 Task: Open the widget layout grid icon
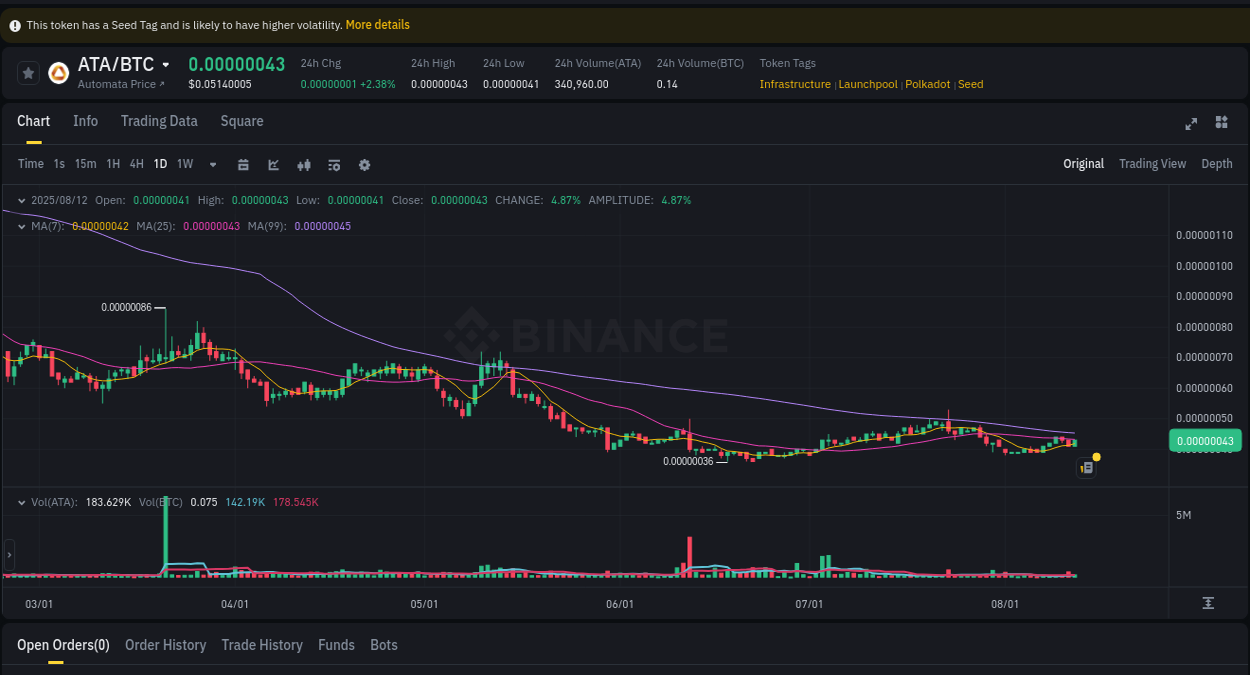click(x=1221, y=123)
